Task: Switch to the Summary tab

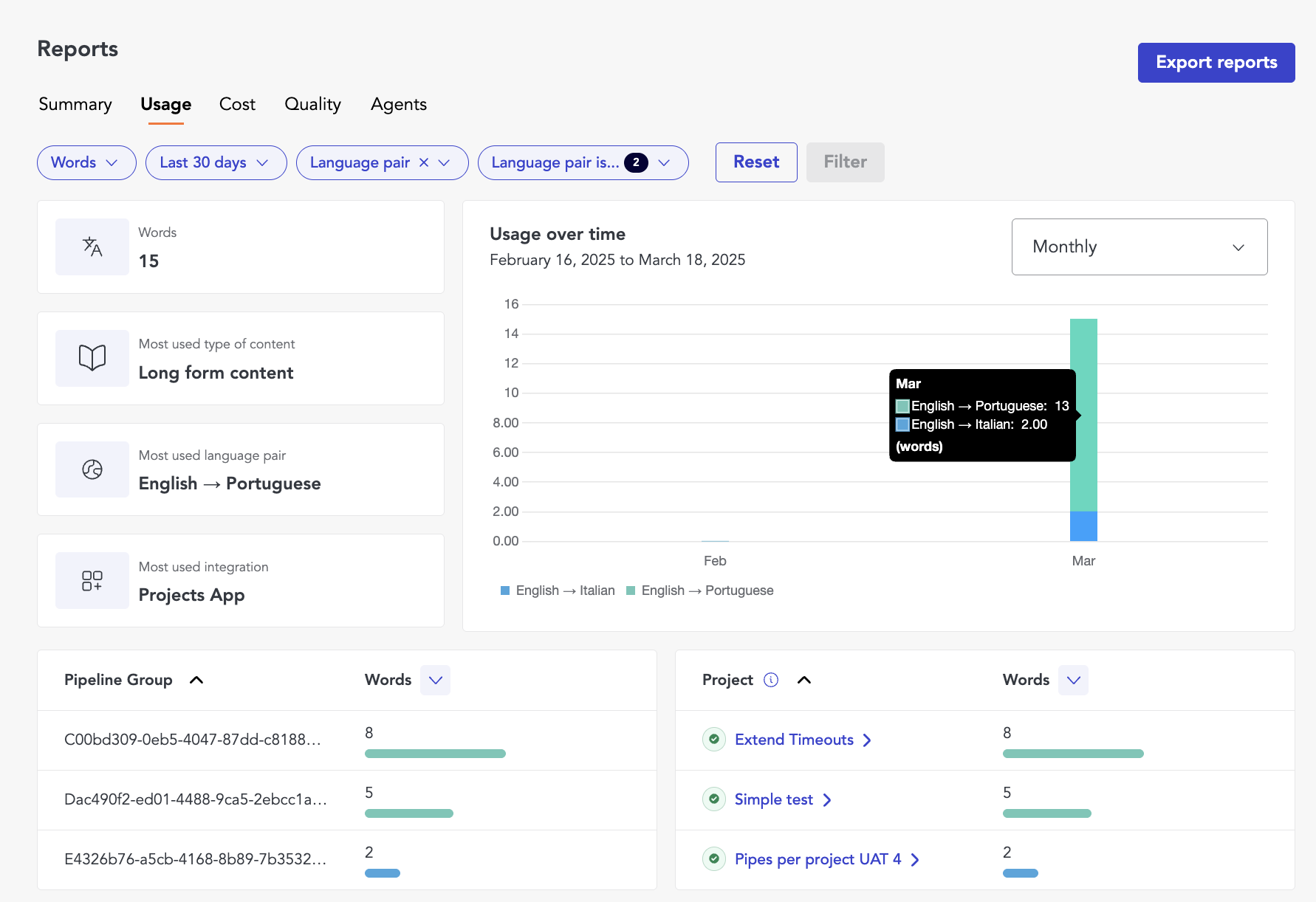Action: tap(75, 104)
